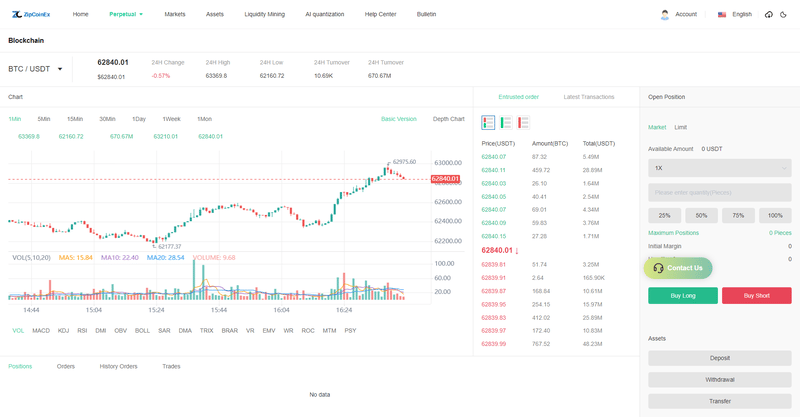Viewport: 800px width, 417px height.
Task: Switch chart to Depth Chart
Action: tap(448, 119)
